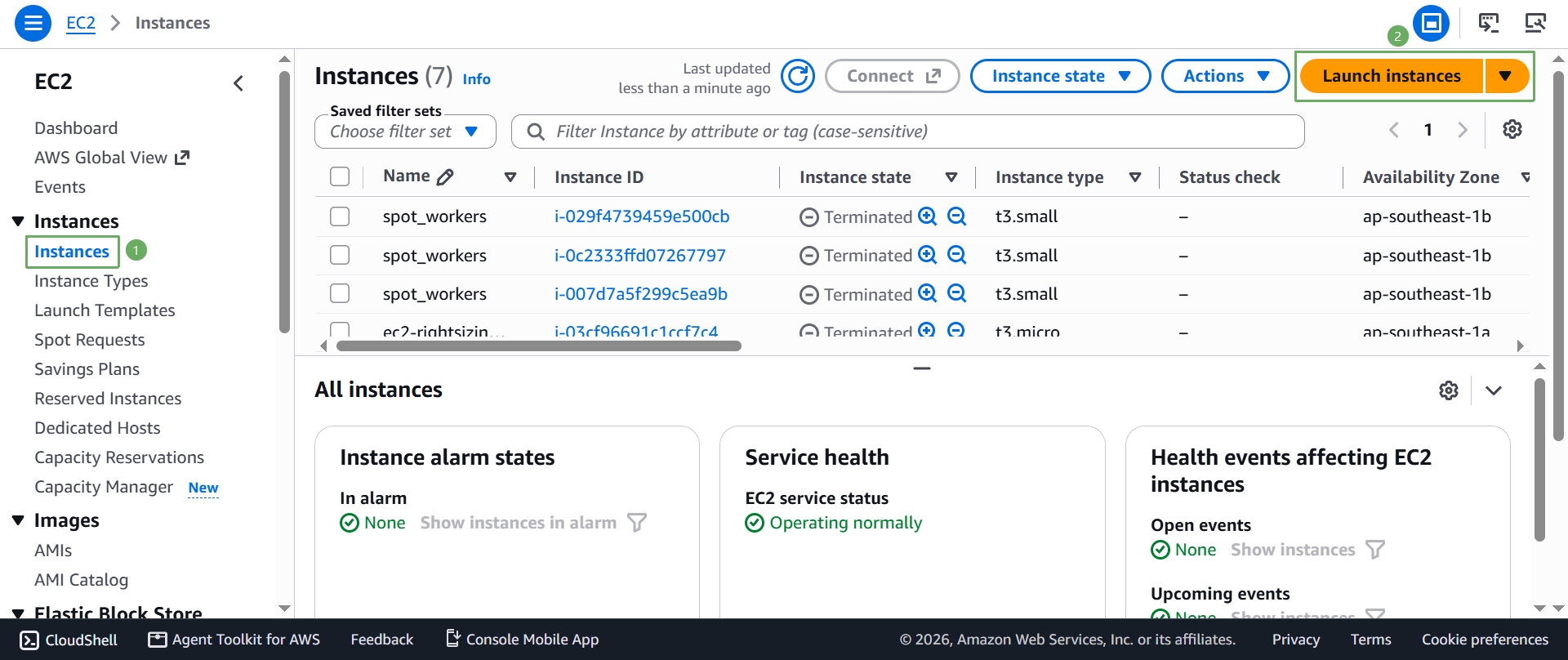Expand Launch instances split-button arrow
Image resolution: width=1568 pixels, height=660 pixels.
(1505, 76)
